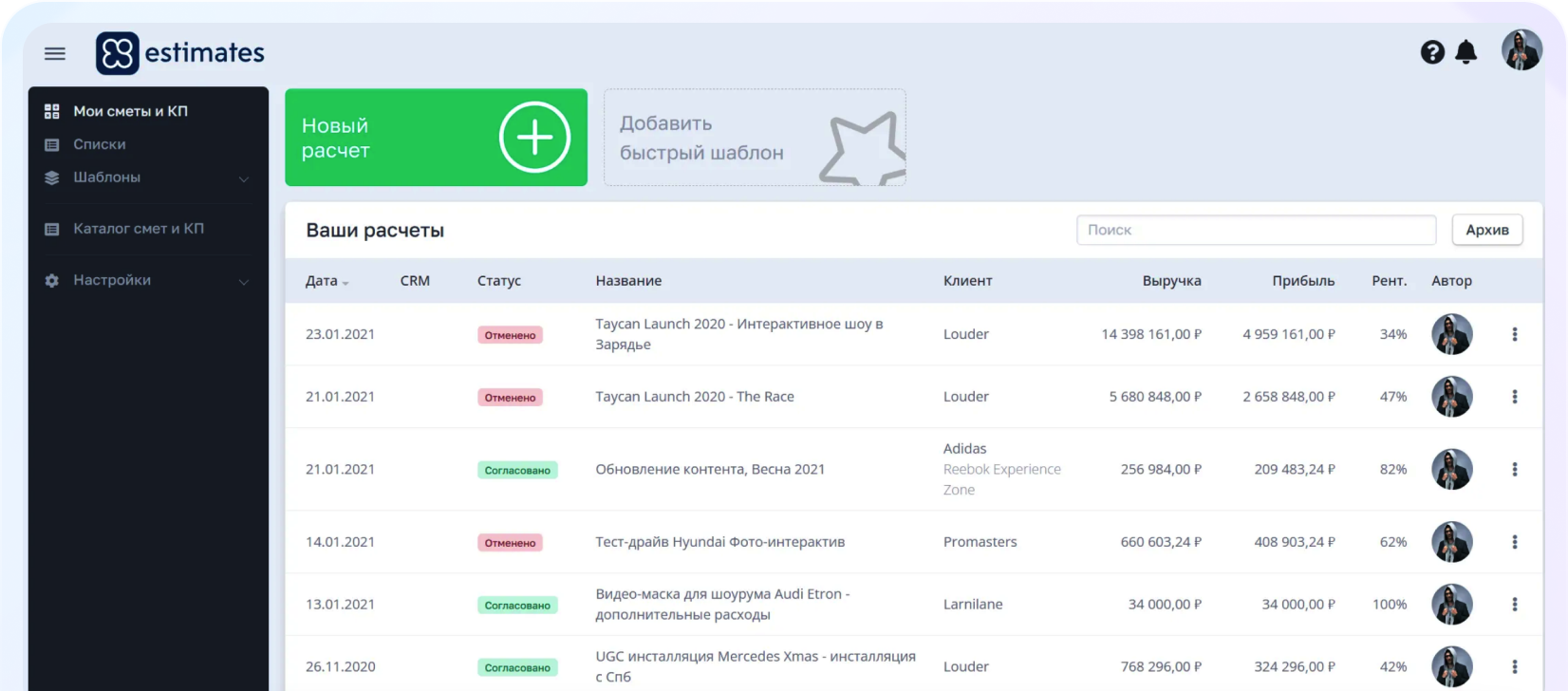
Task: Expand the Шаблоны sidebar section
Action: (x=244, y=178)
